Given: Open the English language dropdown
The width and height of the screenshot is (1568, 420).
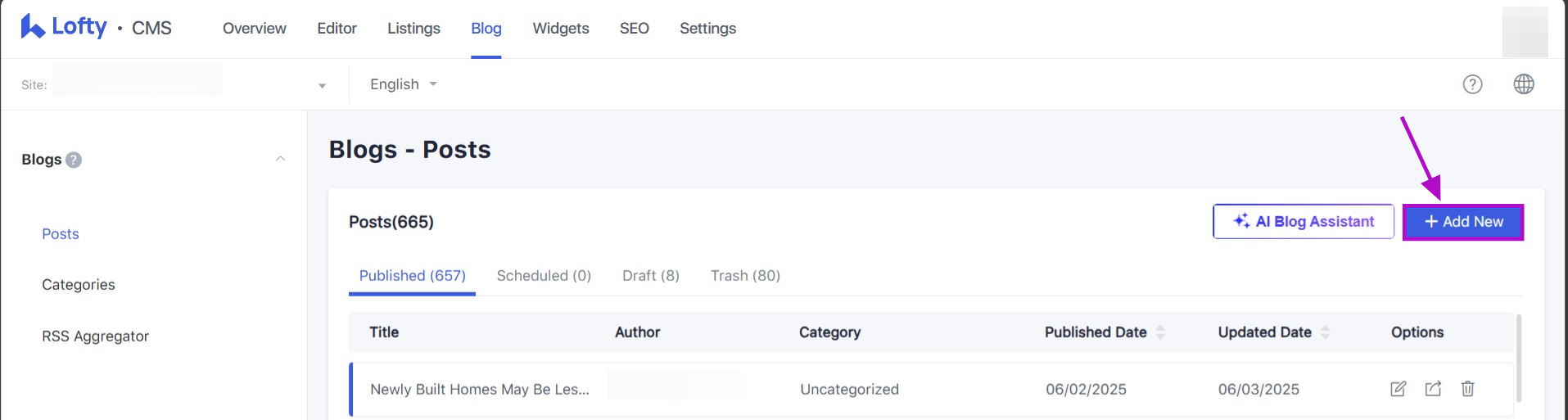Looking at the screenshot, I should [403, 84].
